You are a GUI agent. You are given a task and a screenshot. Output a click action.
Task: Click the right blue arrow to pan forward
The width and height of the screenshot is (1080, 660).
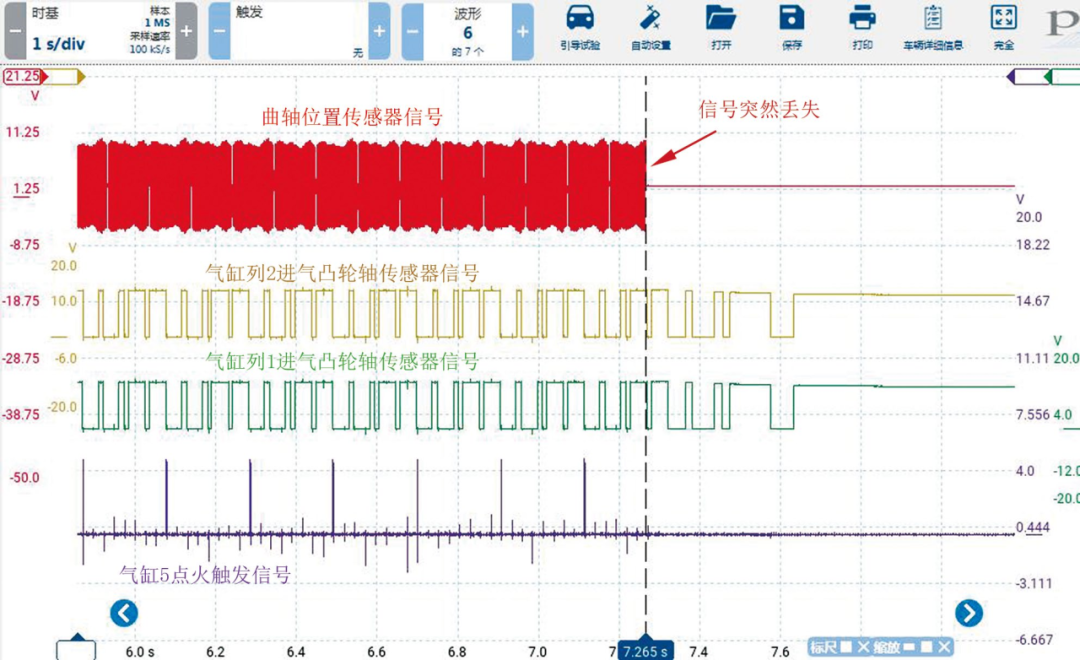[x=969, y=612]
